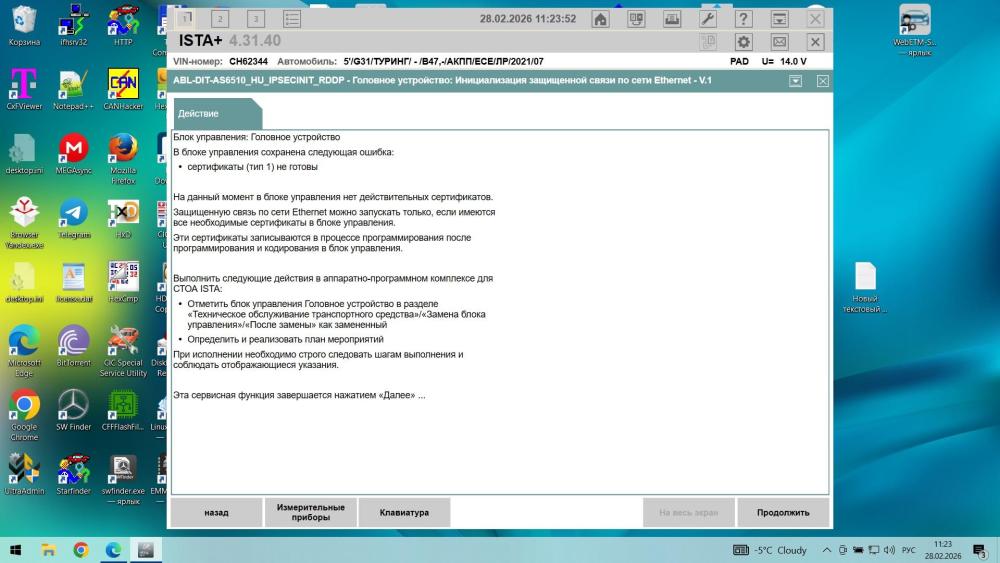Open WebETM-S shortcut on desktop
Screen dimensions: 1000x563
click(915, 31)
